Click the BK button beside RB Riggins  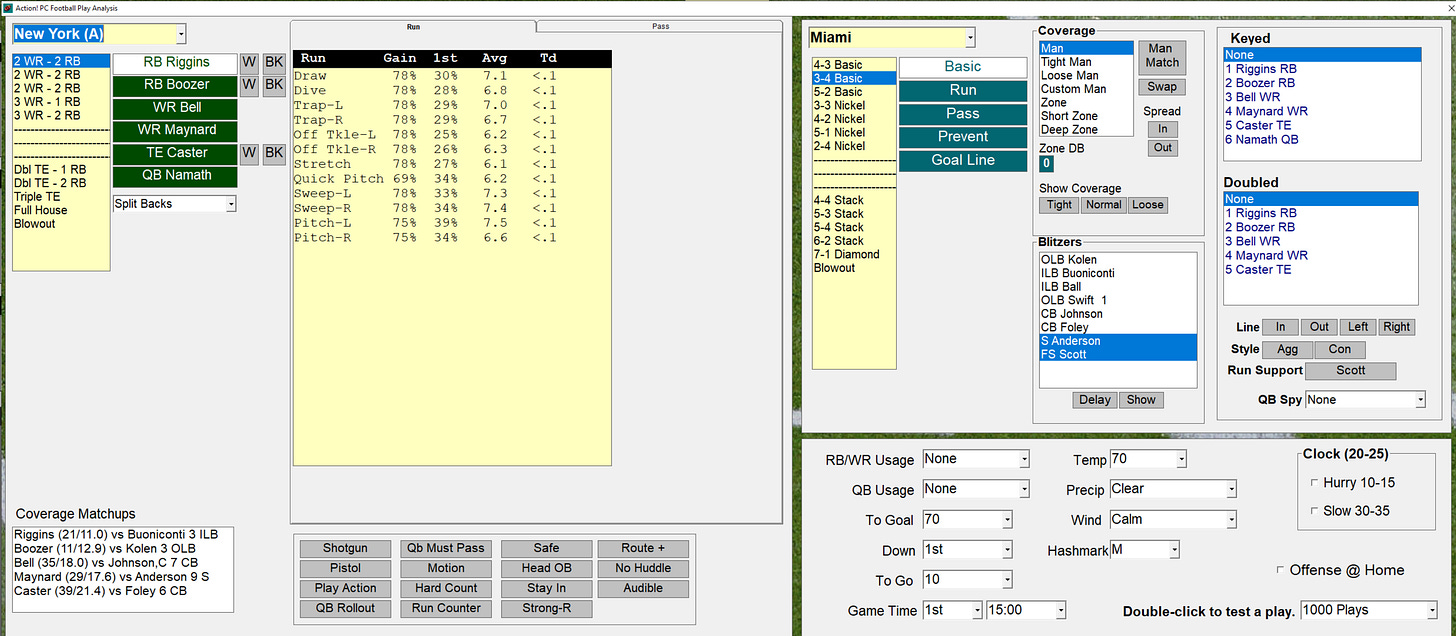tap(274, 63)
